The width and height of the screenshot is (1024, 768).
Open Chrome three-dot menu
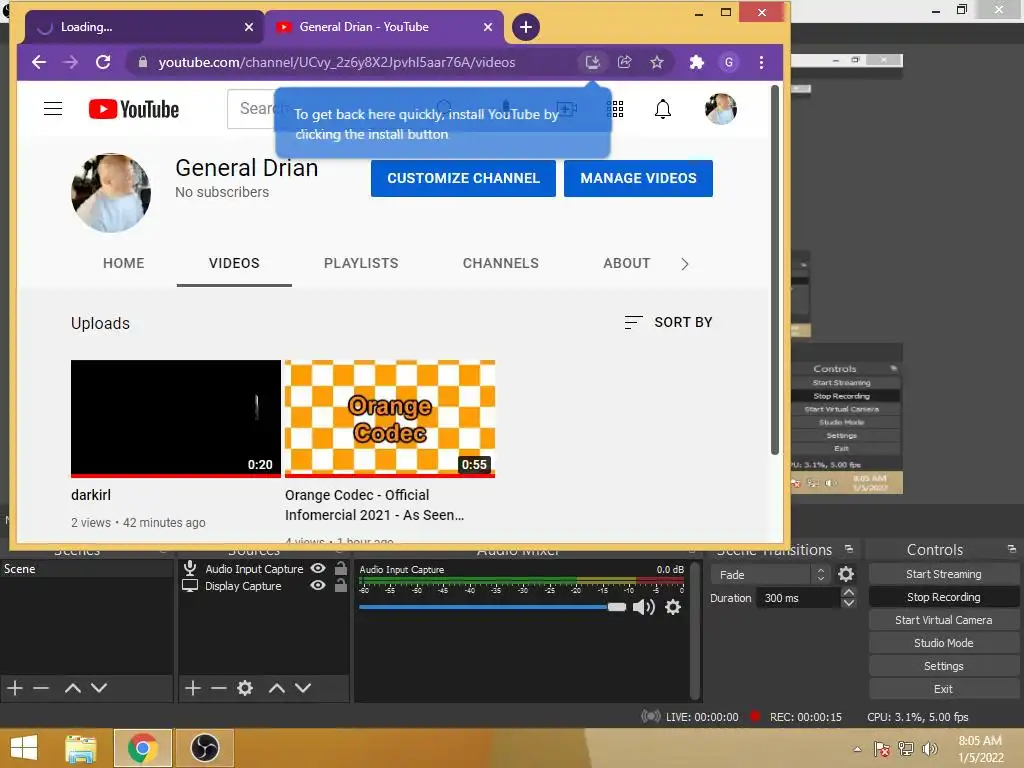(x=761, y=62)
